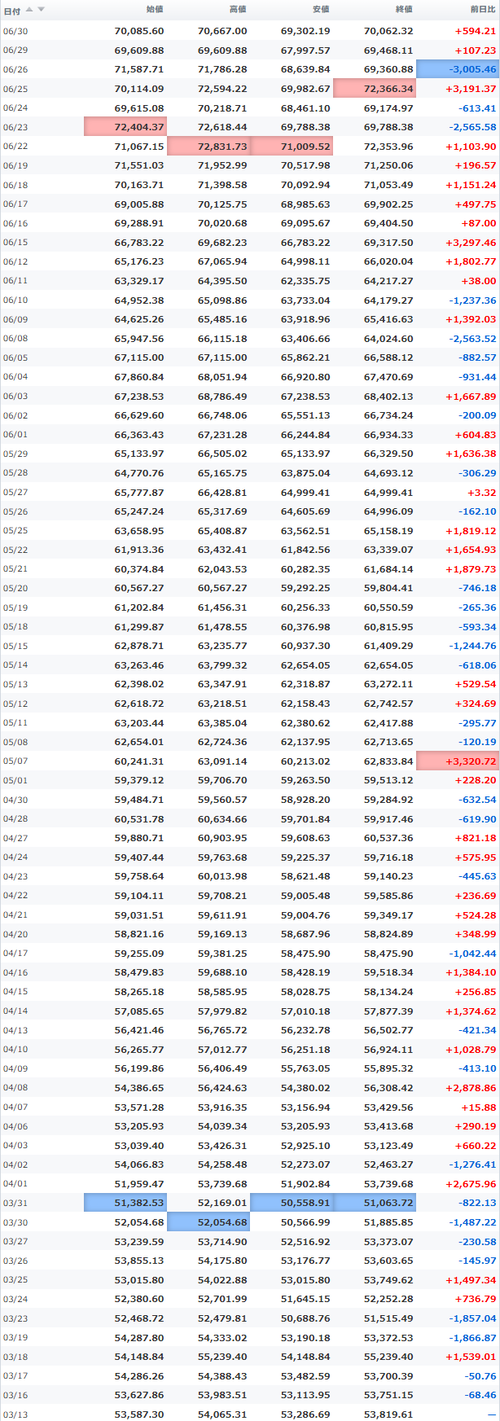Select the change value +3,191.37
The width and height of the screenshot is (500, 1421).
(x=470, y=89)
